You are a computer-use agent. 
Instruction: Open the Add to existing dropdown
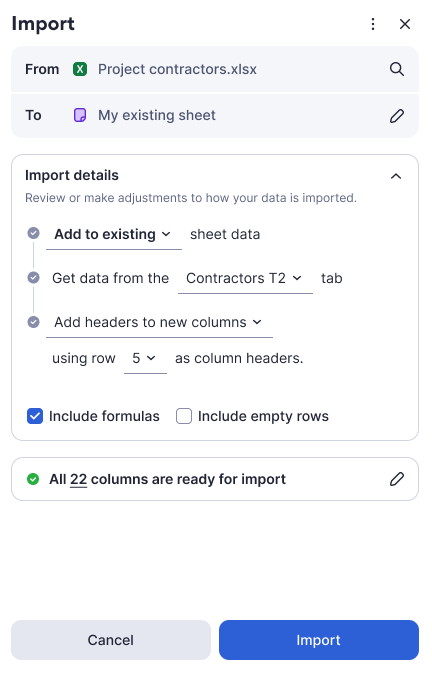click(114, 235)
